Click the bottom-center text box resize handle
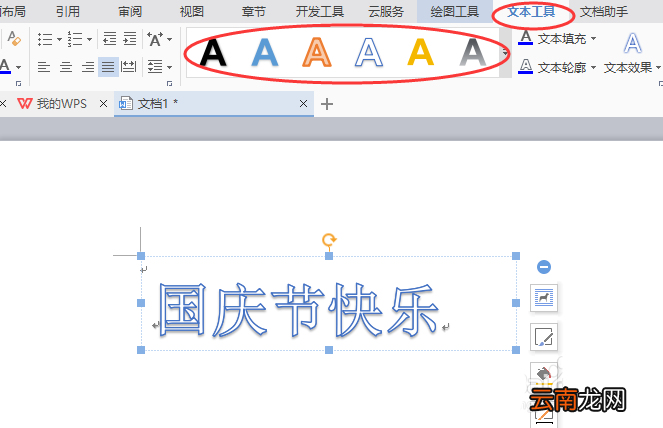This screenshot has width=663, height=428. [x=329, y=350]
